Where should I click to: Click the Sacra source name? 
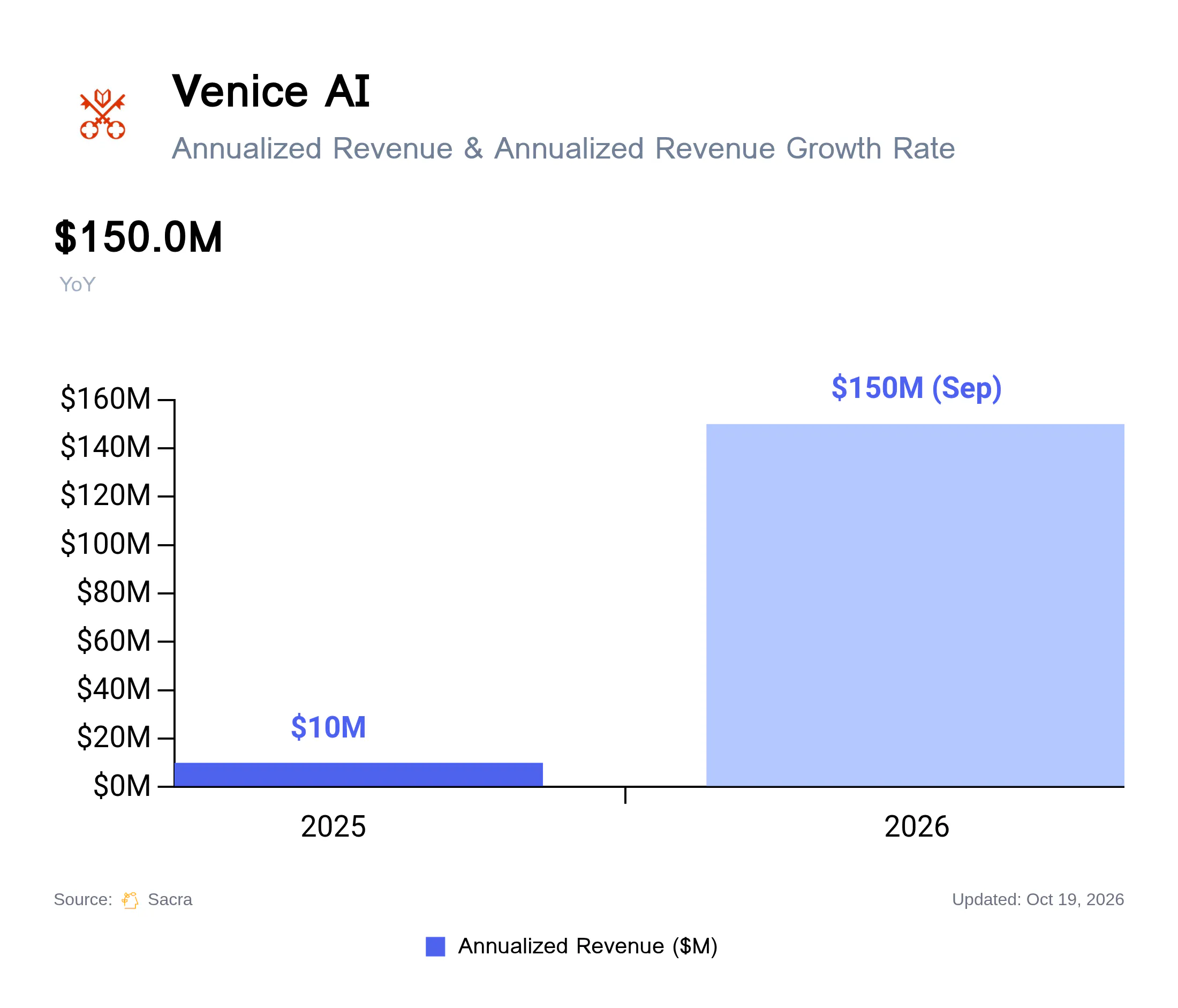tap(170, 899)
